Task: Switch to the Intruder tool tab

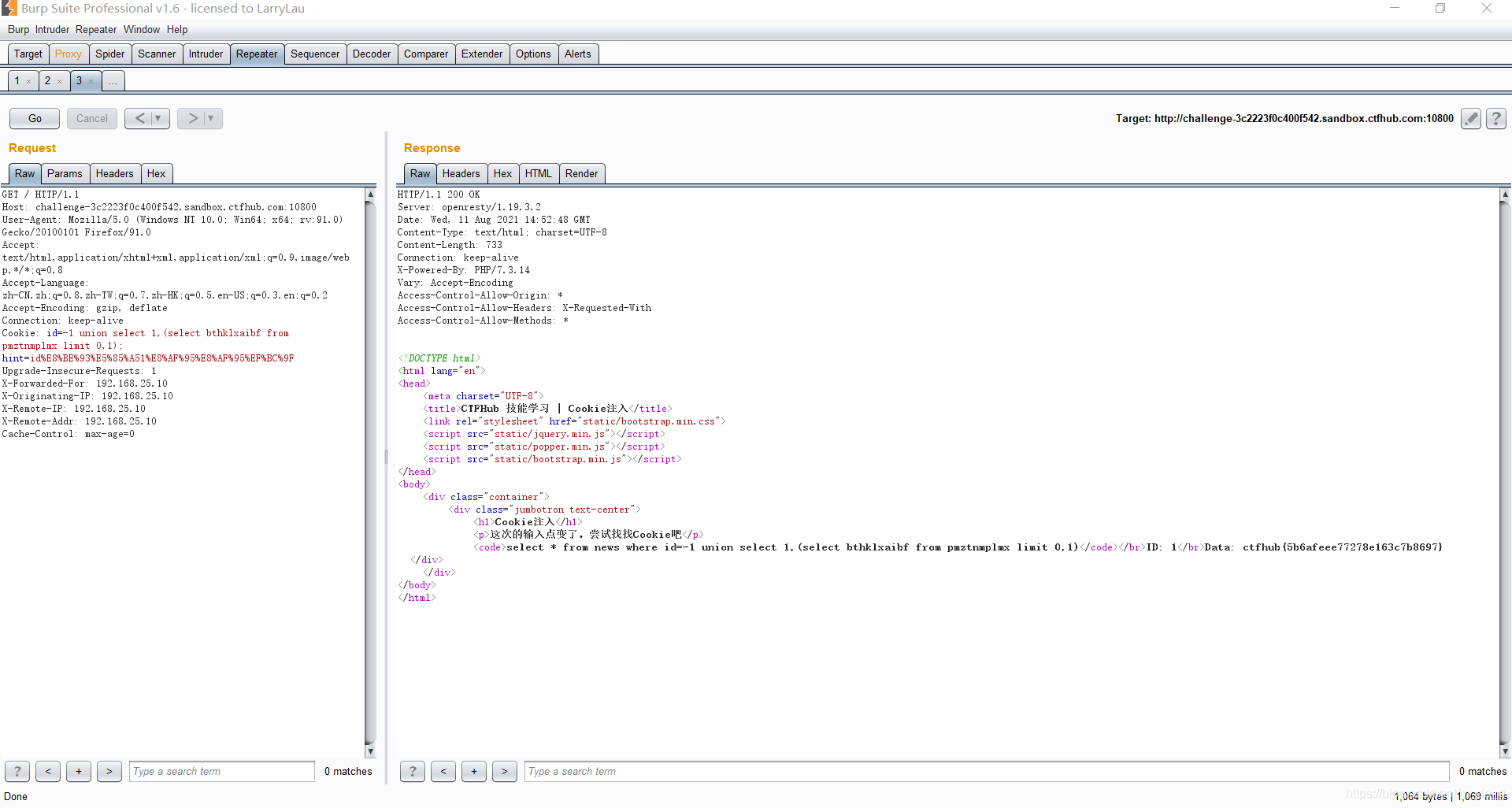Action: 206,54
